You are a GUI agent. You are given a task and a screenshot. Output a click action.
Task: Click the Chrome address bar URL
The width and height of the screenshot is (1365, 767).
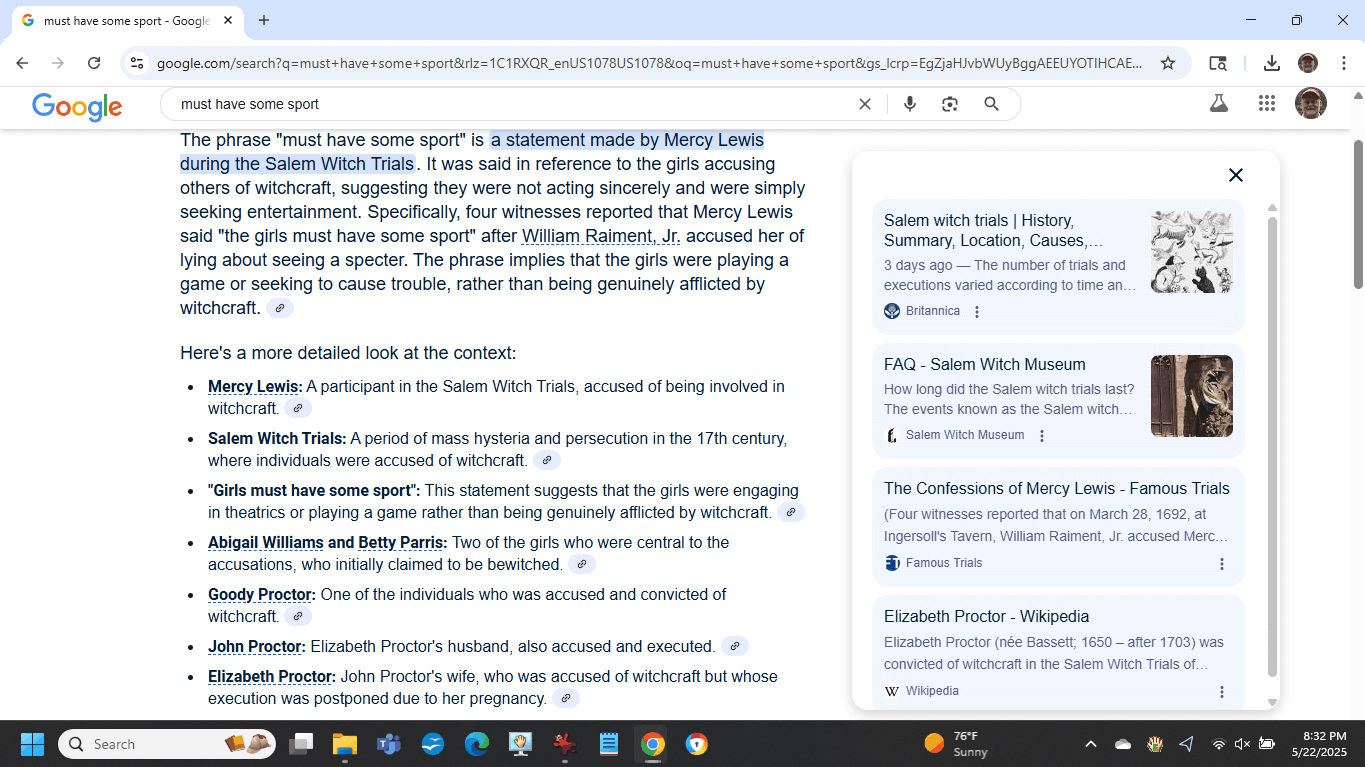tap(650, 63)
